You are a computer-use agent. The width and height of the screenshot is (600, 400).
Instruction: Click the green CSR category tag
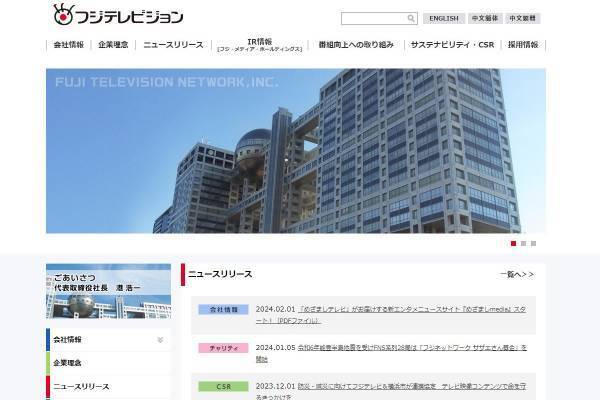[223, 387]
